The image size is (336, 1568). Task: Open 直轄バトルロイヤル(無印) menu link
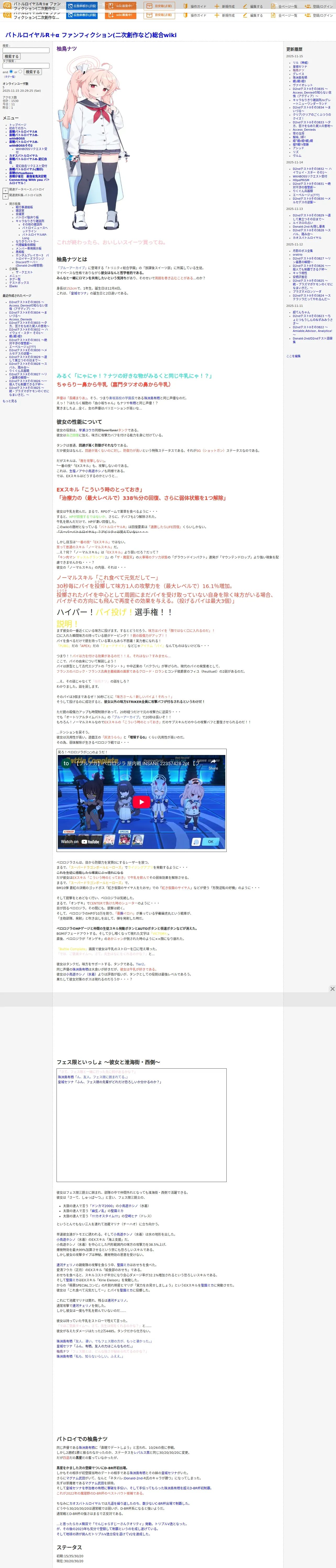click(x=26, y=170)
